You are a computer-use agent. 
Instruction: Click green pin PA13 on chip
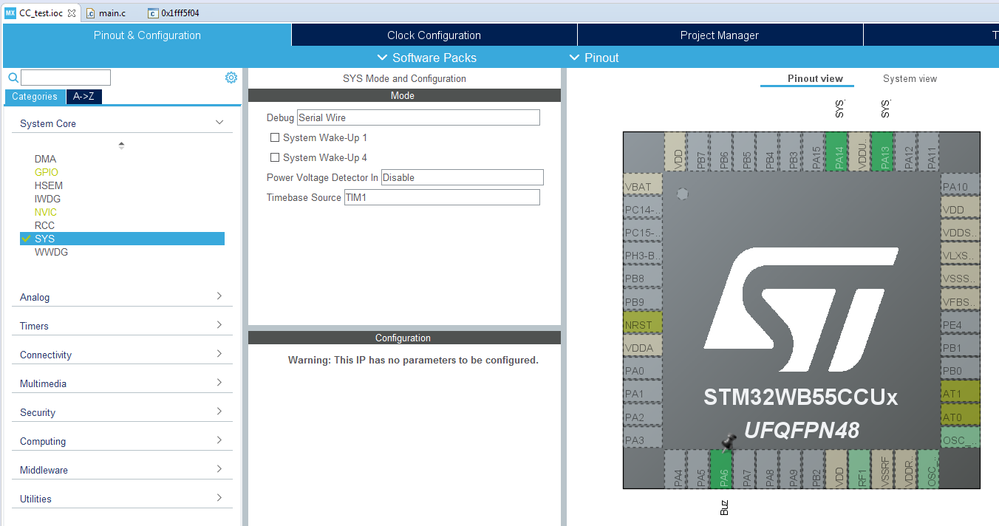pos(882,152)
